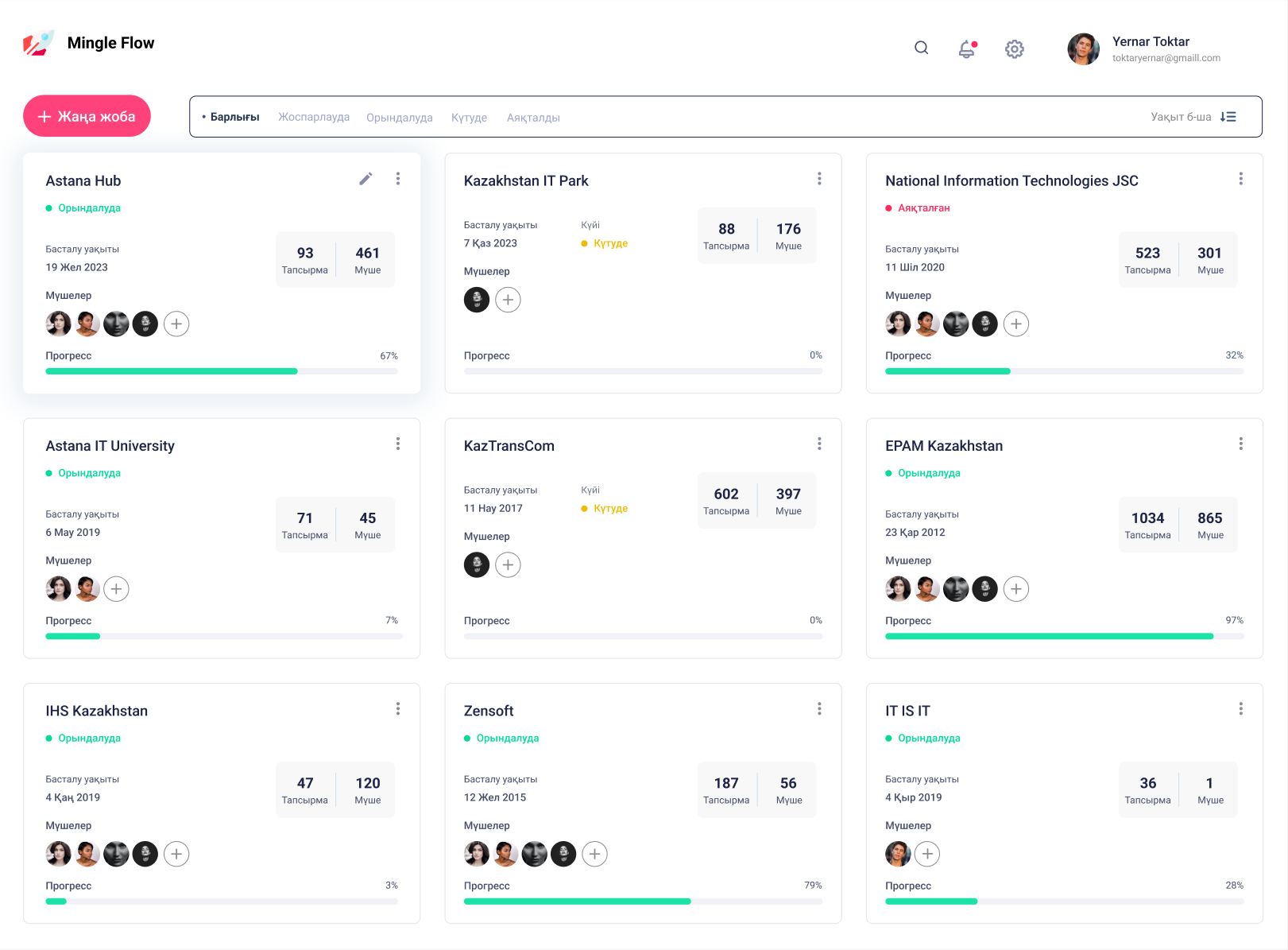Click the Astana Hub progress bar
The width and height of the screenshot is (1288, 950).
pyautogui.click(x=222, y=371)
